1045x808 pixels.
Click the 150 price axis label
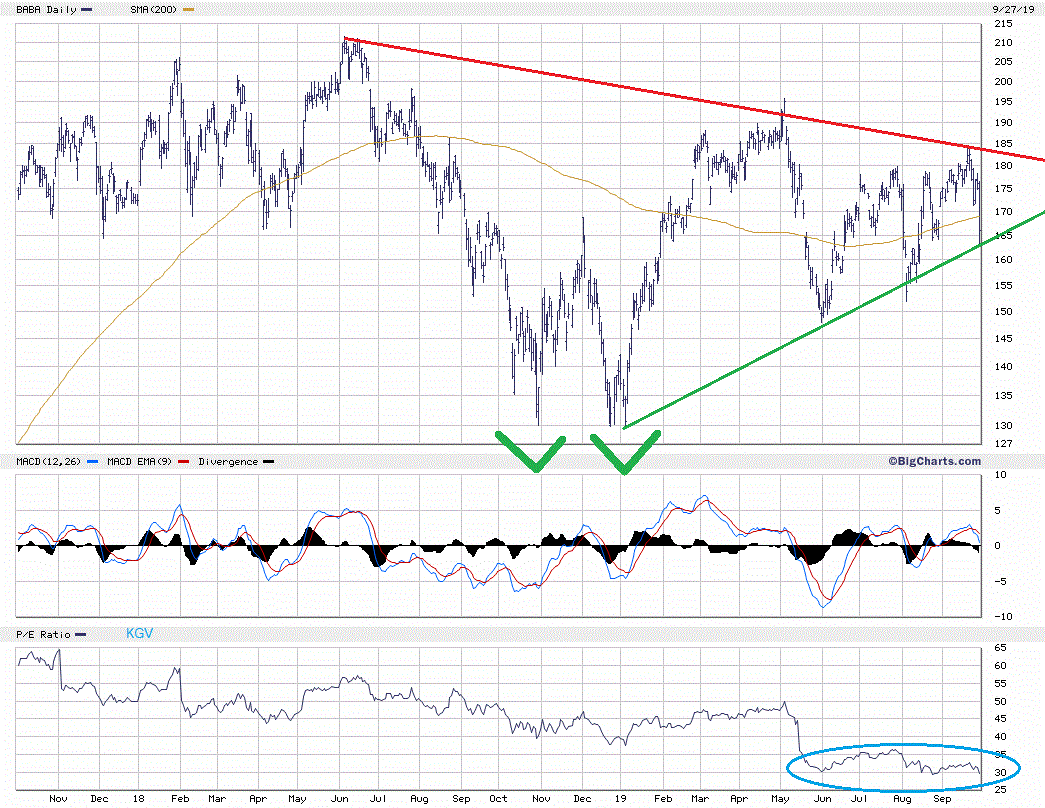pyautogui.click(x=1003, y=311)
